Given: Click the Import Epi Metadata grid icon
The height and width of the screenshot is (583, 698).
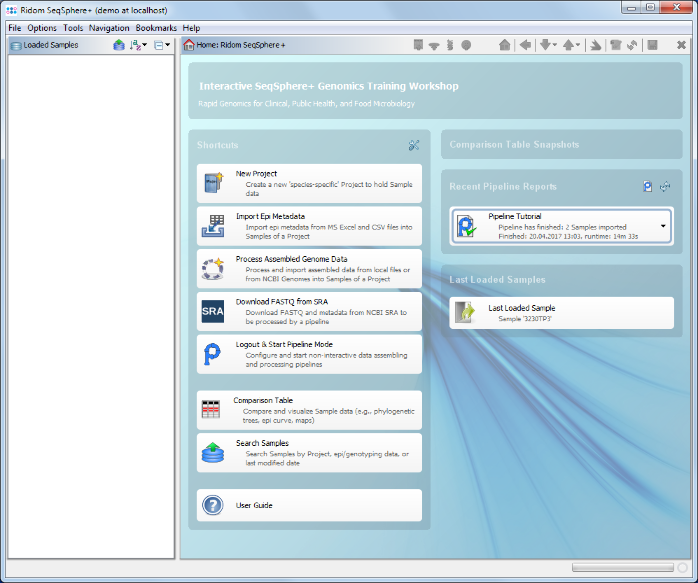Looking at the screenshot, I should [213, 226].
